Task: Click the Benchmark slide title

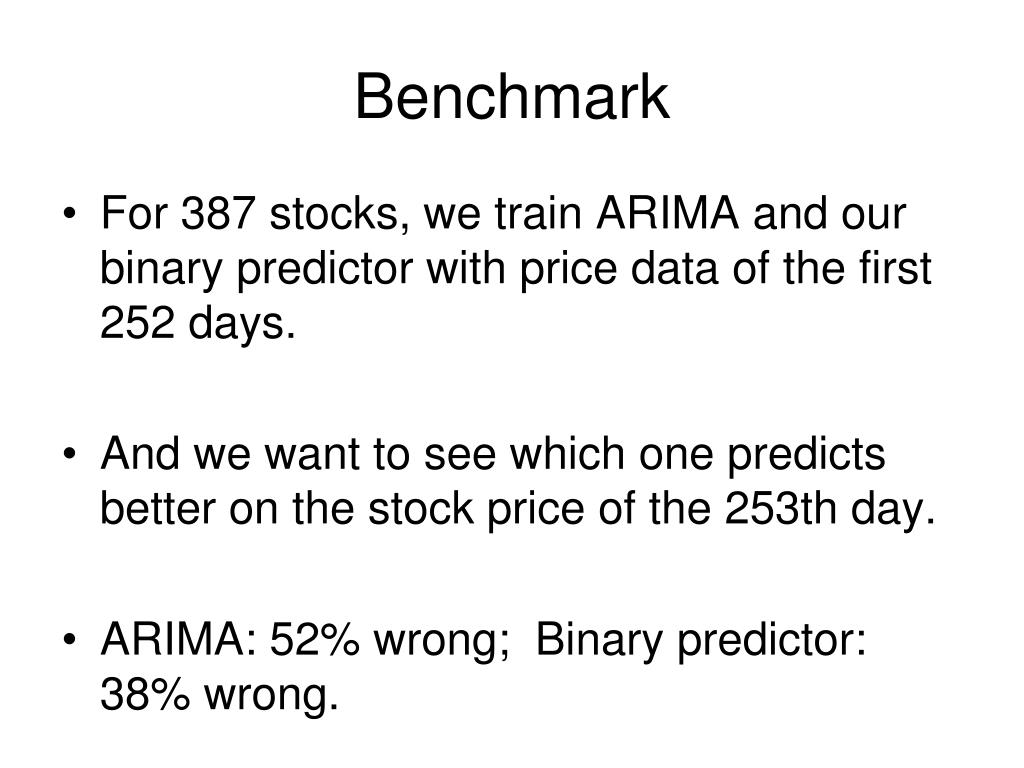Action: tap(512, 97)
